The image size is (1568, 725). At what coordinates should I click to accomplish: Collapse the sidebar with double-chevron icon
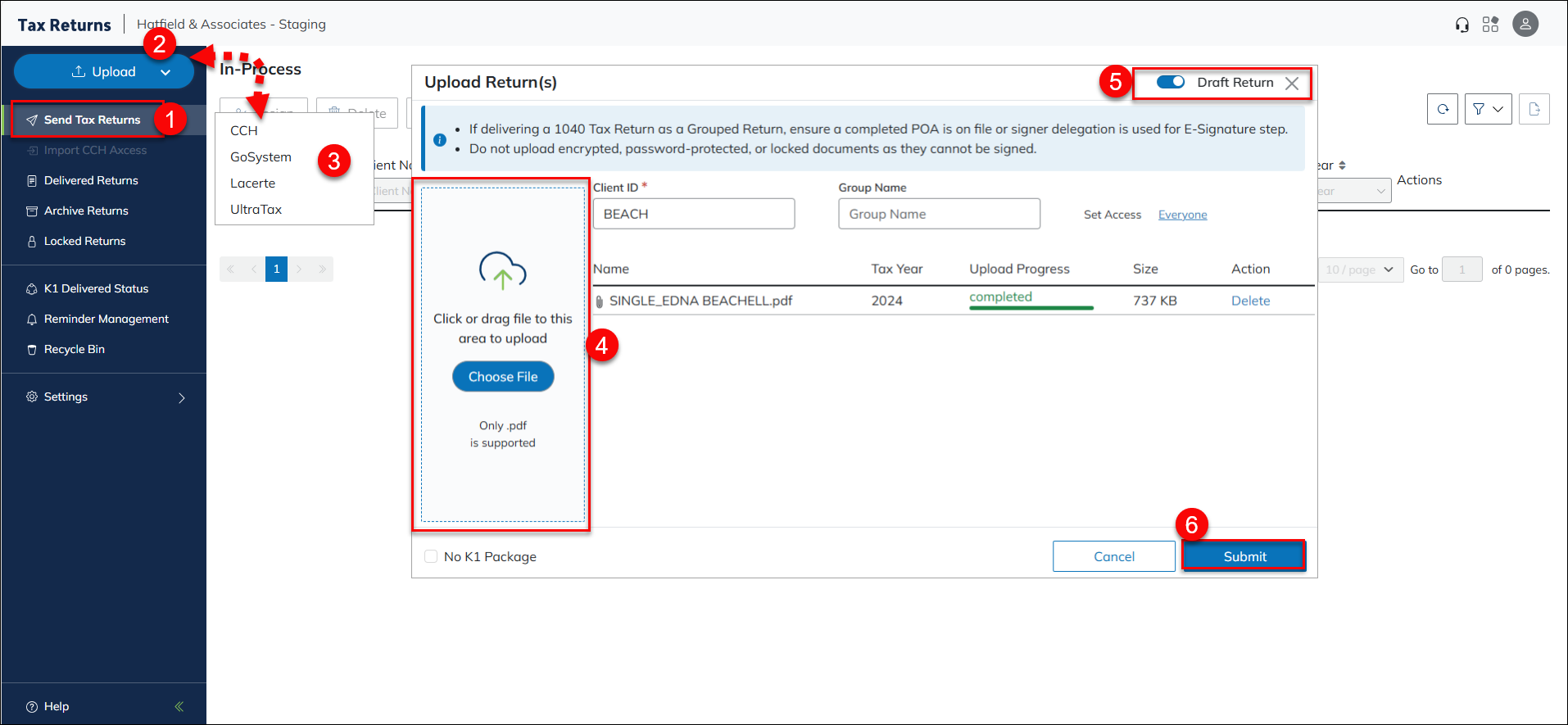(179, 706)
